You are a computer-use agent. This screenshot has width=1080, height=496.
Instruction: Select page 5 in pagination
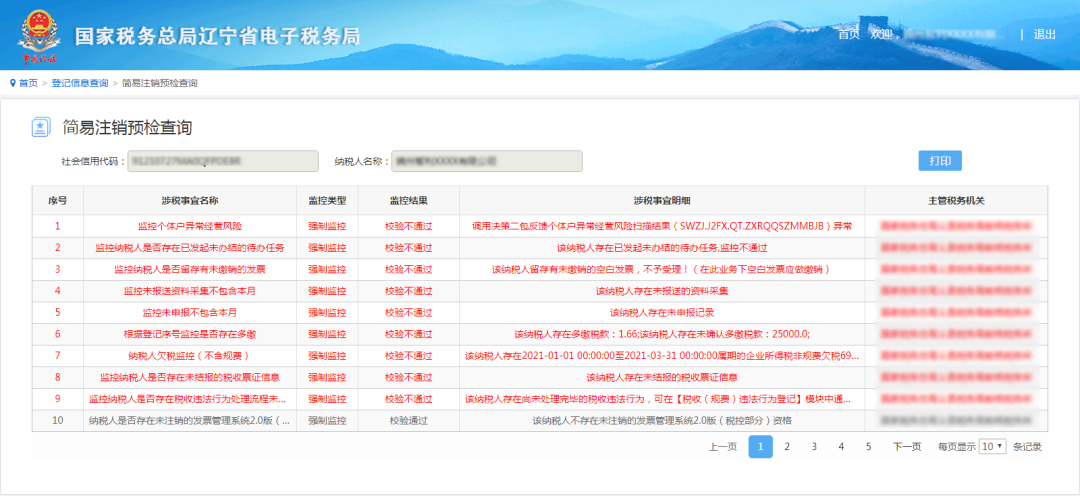869,446
